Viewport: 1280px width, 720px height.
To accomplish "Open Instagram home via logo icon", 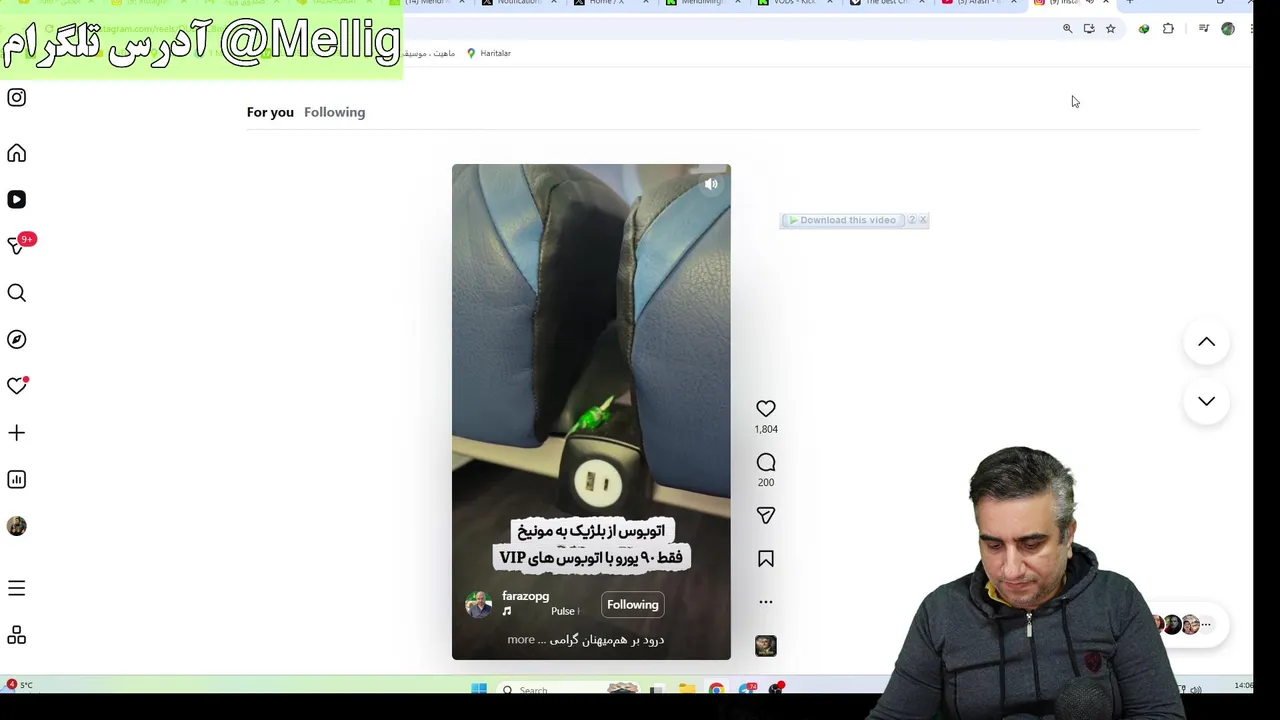I will [17, 97].
